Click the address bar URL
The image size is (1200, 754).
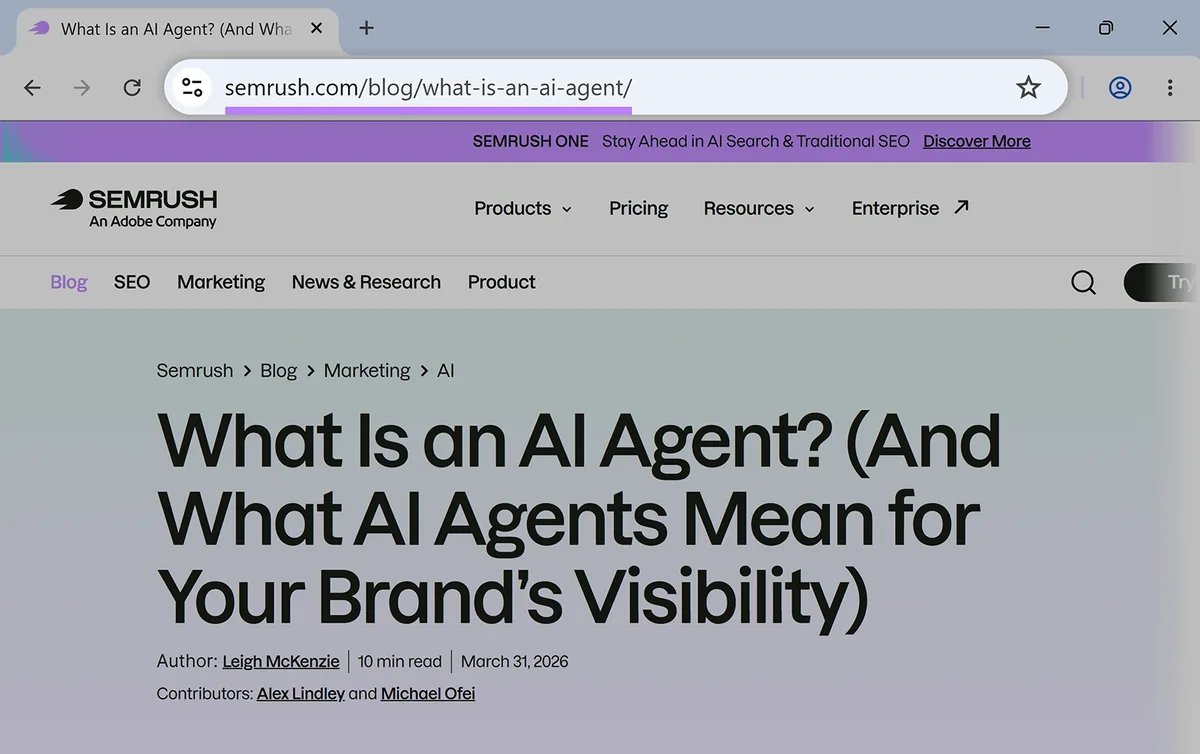[428, 88]
